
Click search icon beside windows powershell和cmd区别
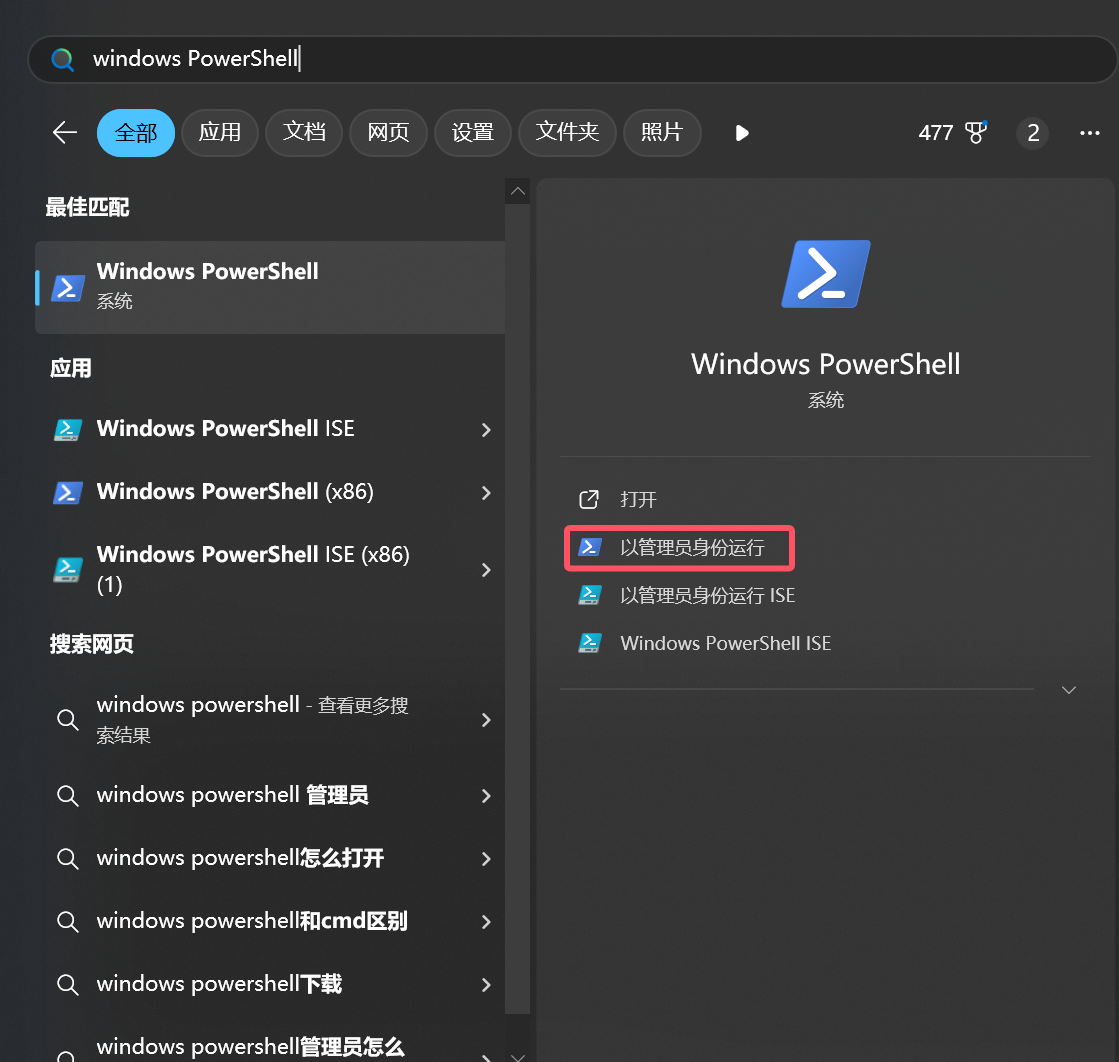point(68,921)
